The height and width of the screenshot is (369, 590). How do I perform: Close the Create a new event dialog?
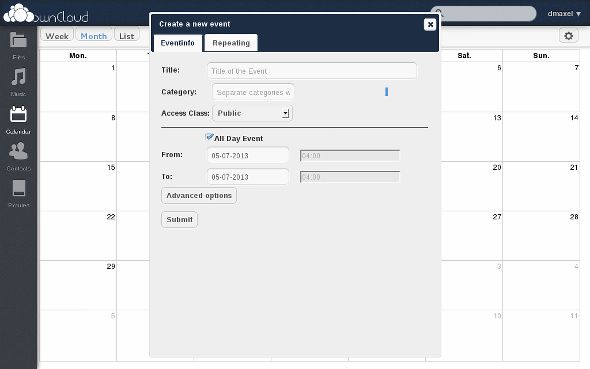430,24
